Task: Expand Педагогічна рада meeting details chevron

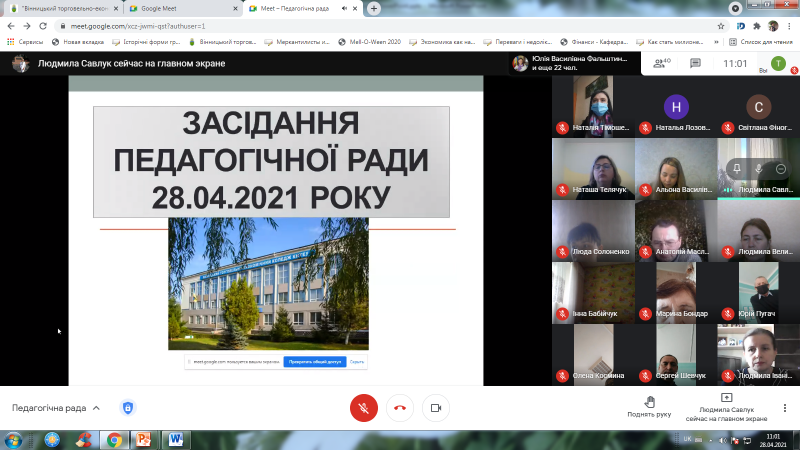Action: tap(96, 408)
